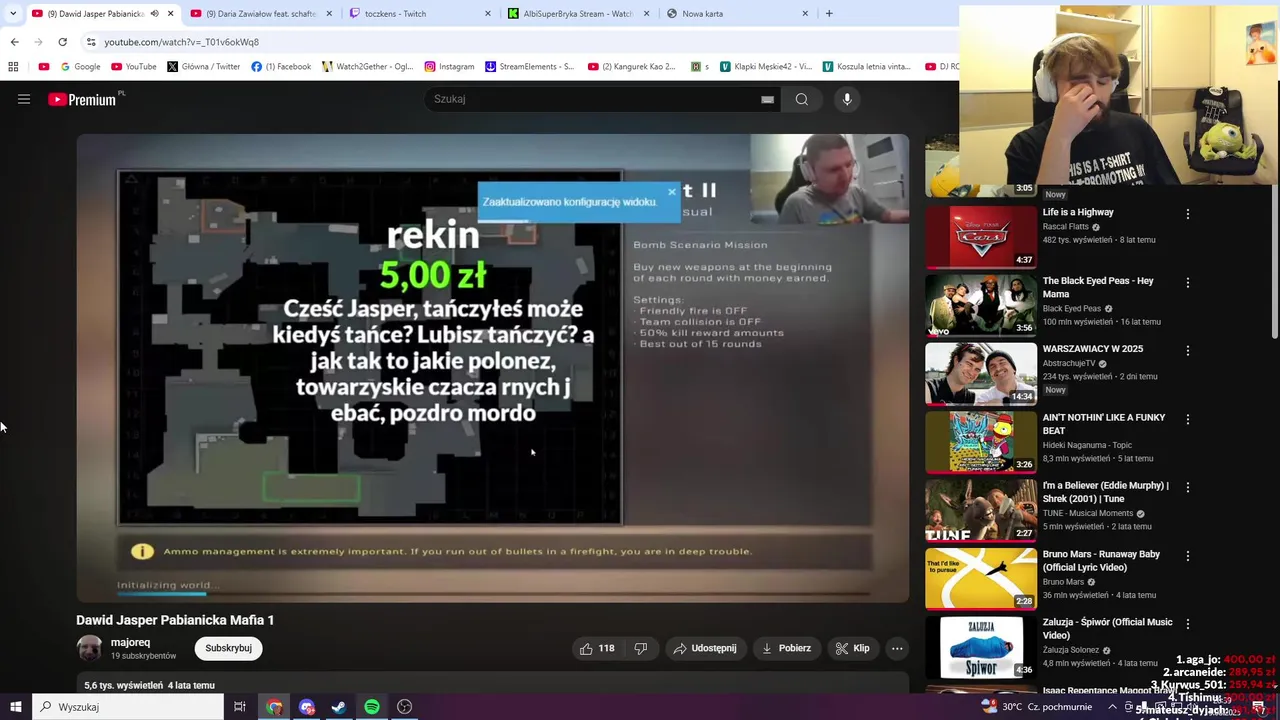
Task: Open Zaluzja Śpiwór thumbnail
Action: coord(981,646)
